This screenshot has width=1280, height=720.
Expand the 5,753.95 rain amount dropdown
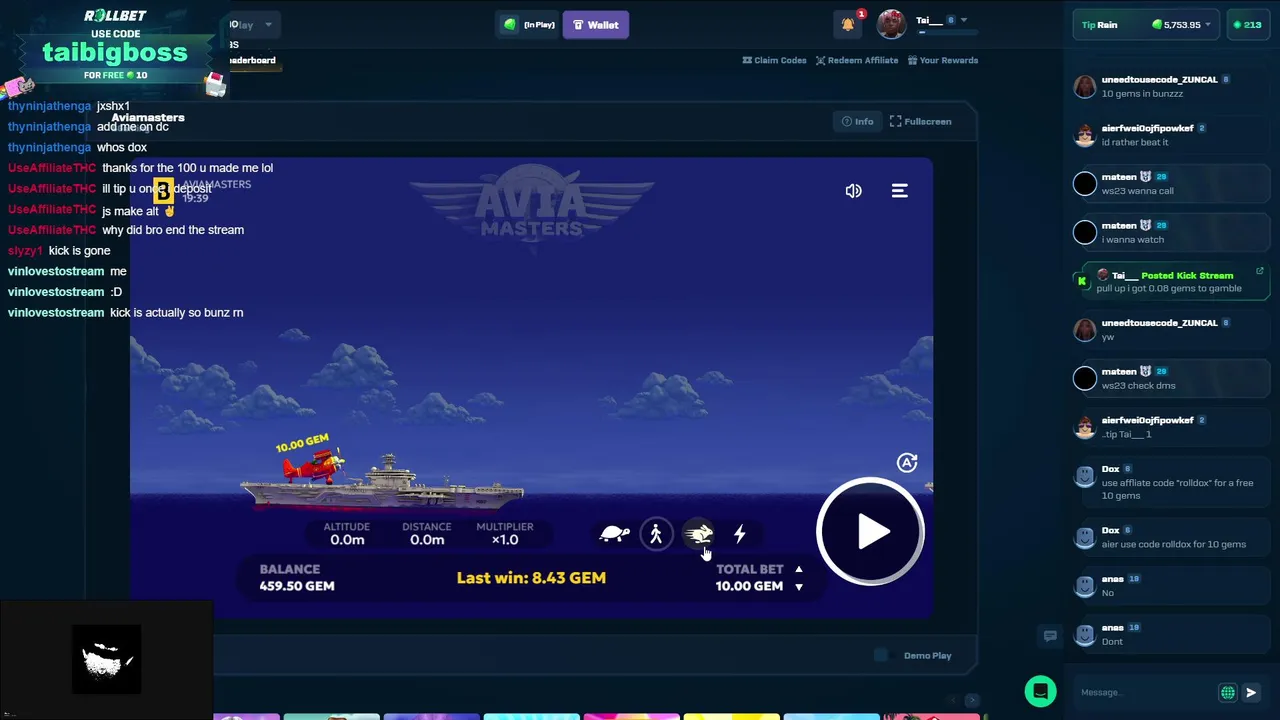[x=1182, y=25]
